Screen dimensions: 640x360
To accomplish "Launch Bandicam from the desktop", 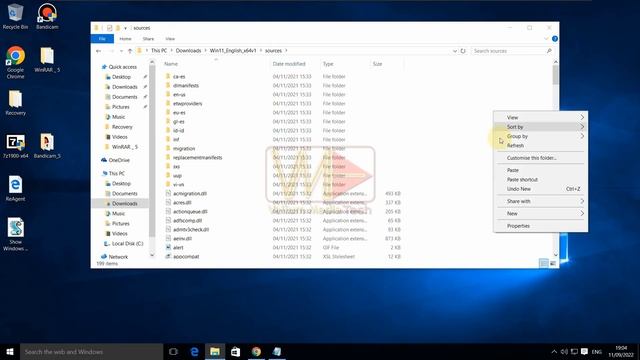I will (x=47, y=16).
